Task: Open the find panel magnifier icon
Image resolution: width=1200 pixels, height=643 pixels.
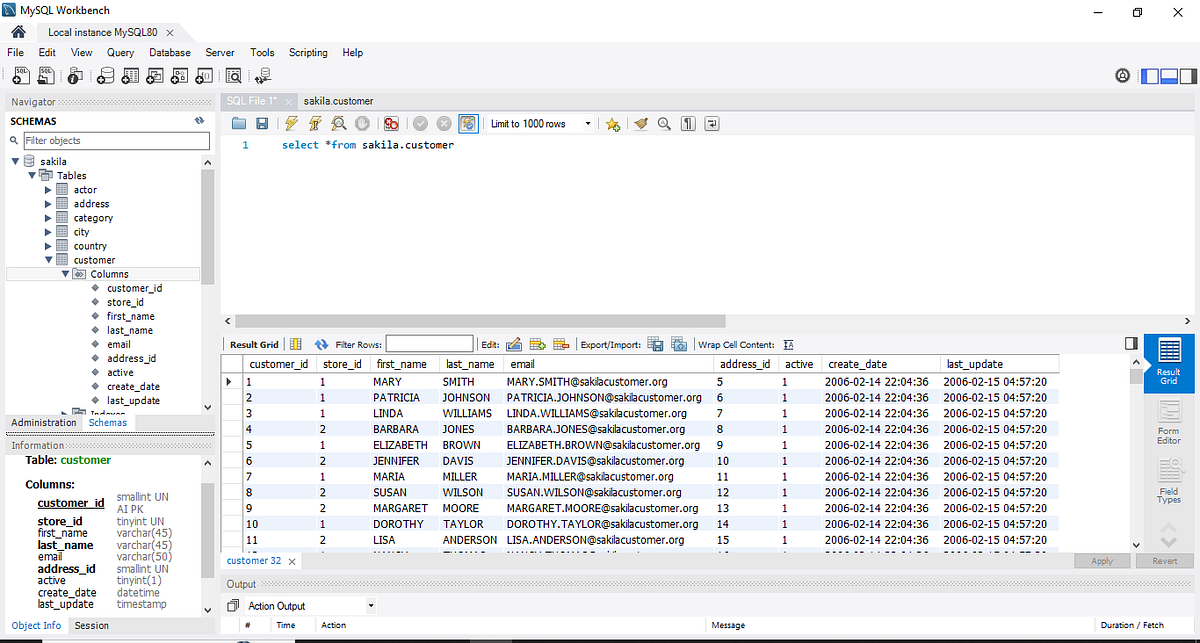Action: (x=664, y=124)
